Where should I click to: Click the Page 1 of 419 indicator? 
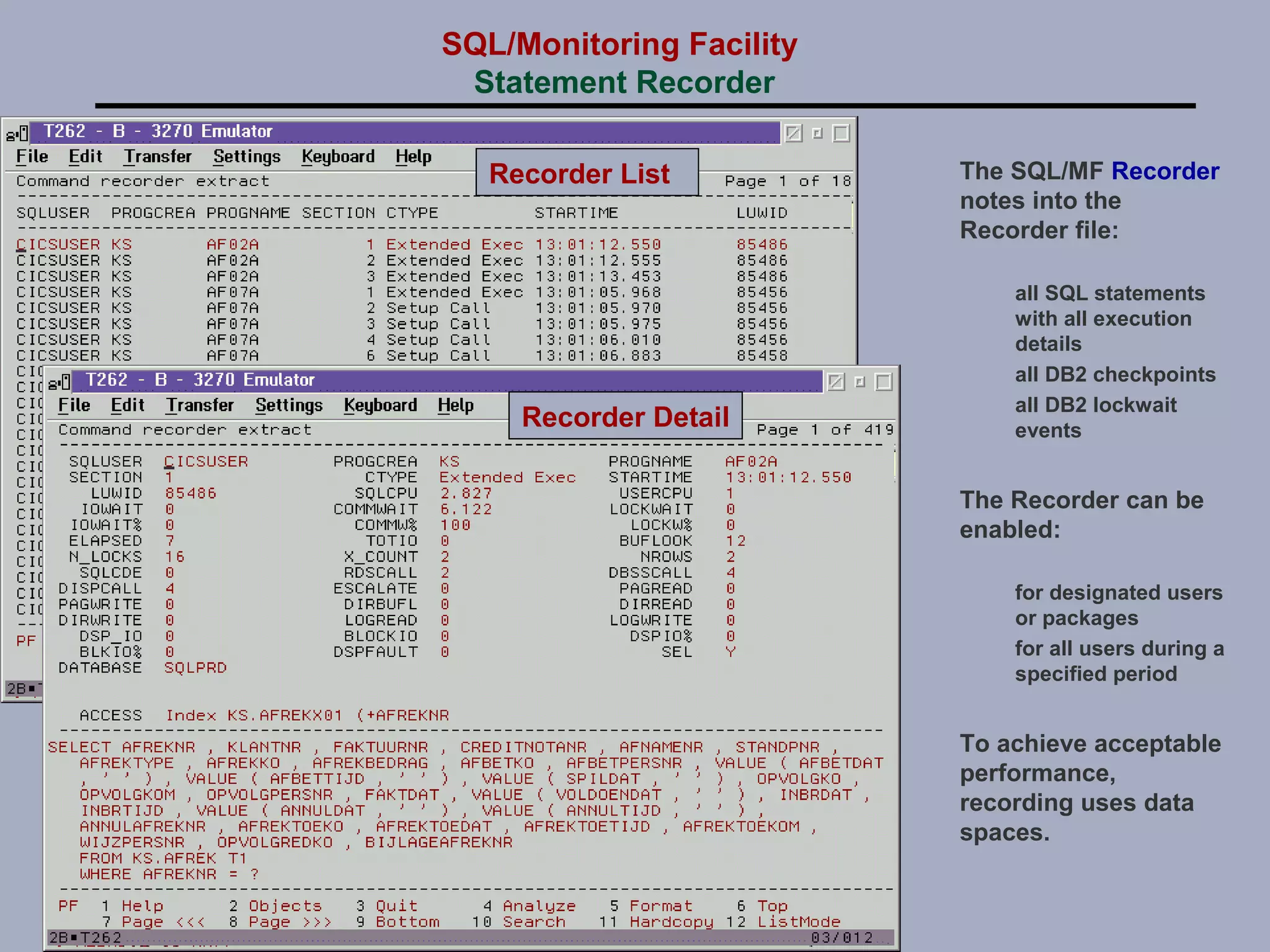825,430
